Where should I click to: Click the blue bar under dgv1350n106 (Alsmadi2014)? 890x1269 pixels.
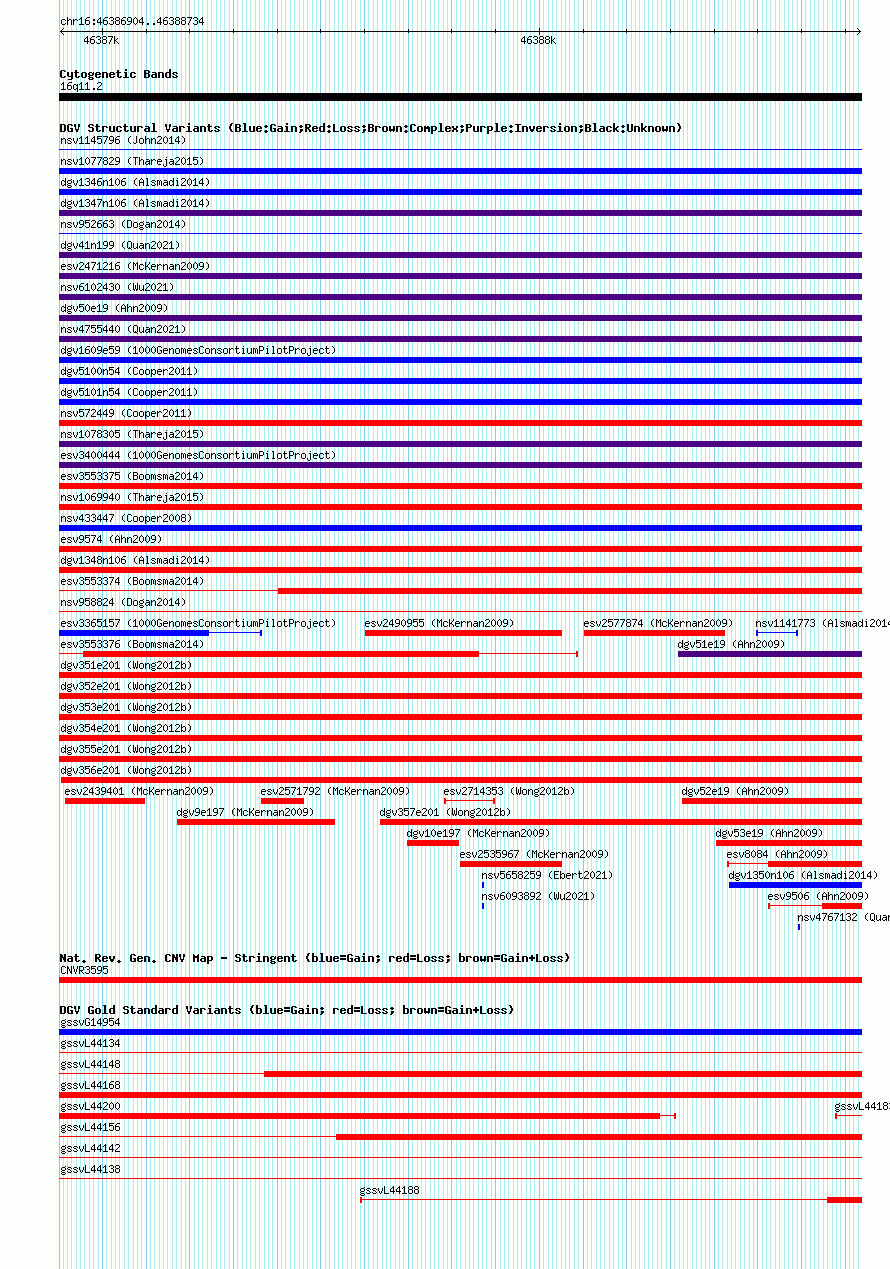[795, 885]
